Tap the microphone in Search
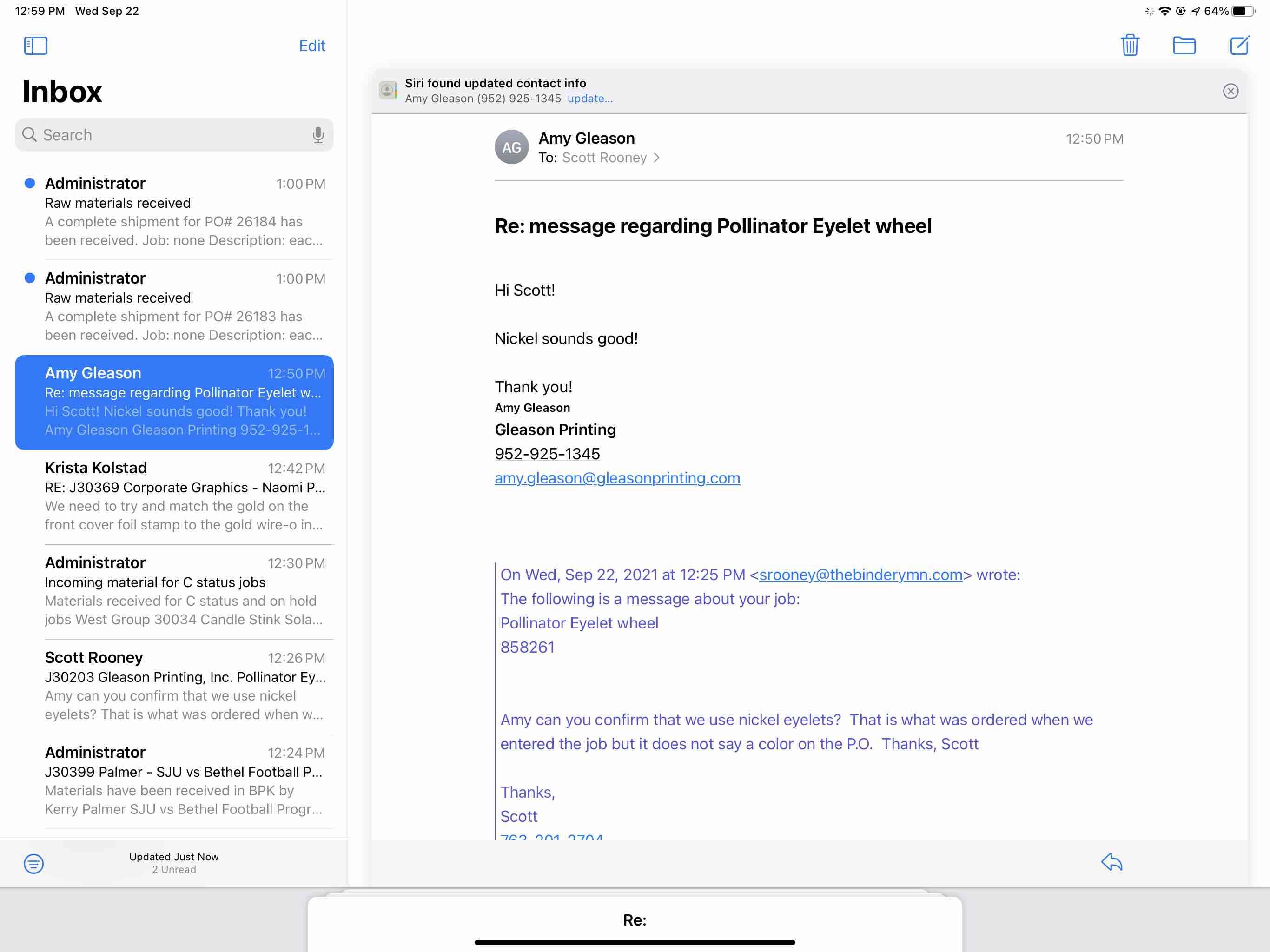This screenshot has height=952, width=1270. point(317,135)
